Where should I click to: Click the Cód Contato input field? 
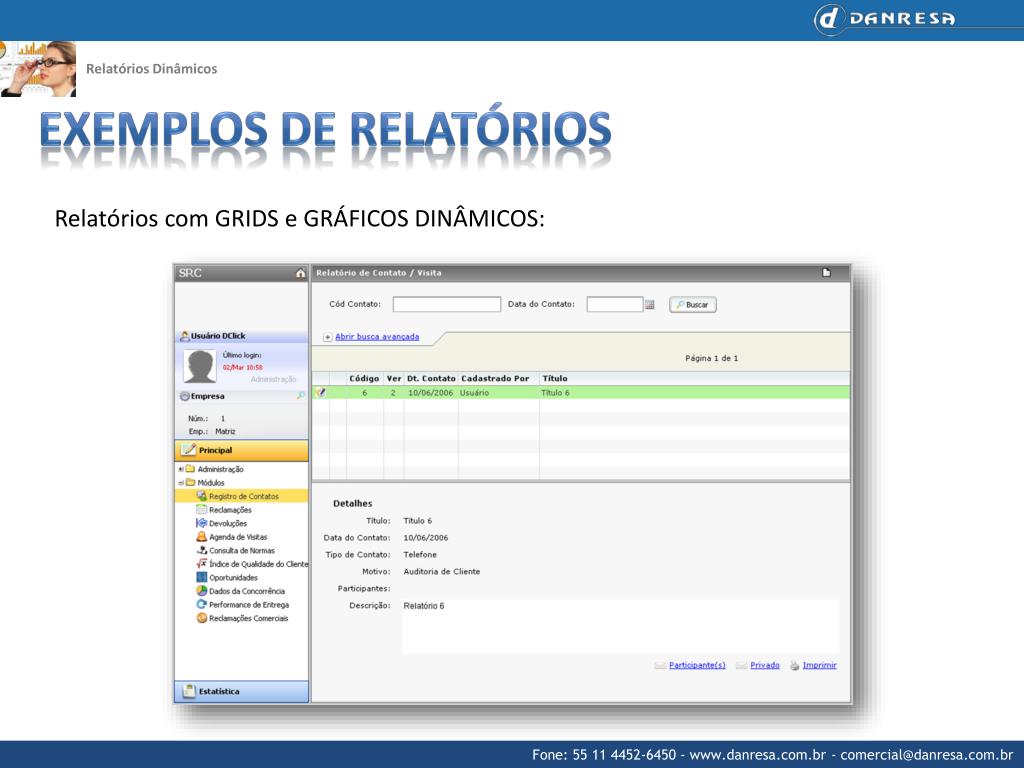446,305
